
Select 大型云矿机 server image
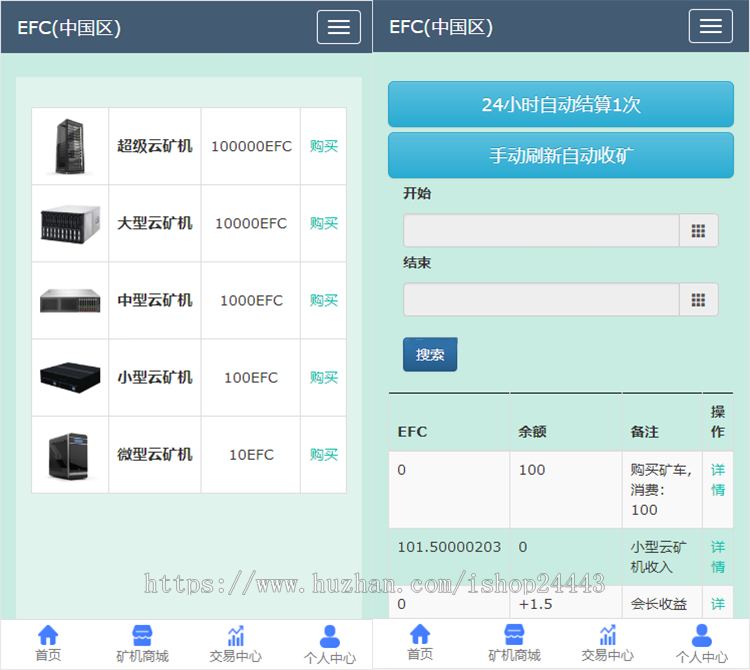pos(70,223)
